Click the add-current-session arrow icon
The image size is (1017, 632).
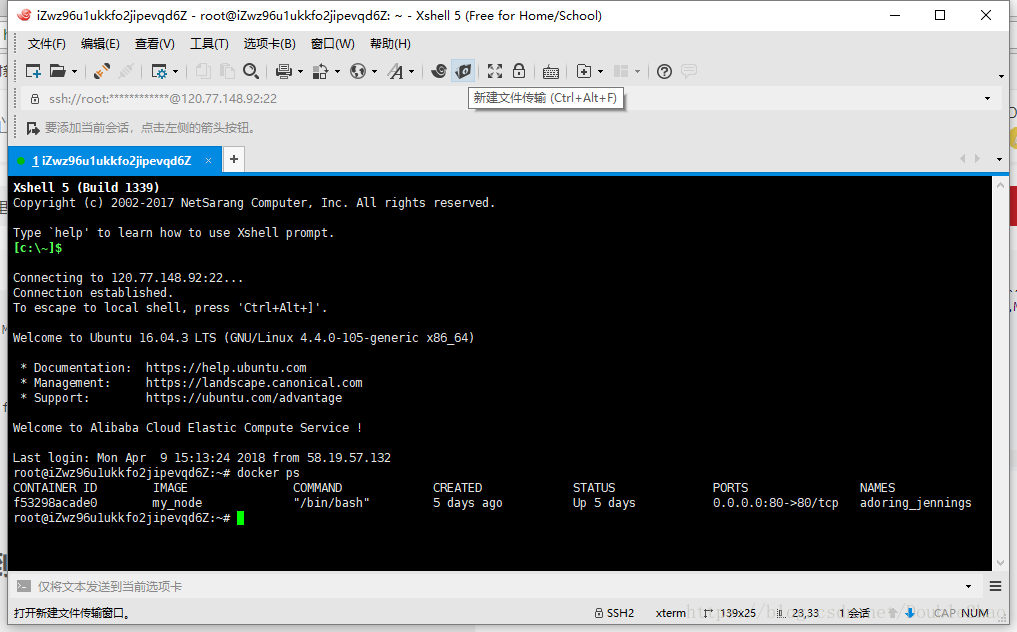32,128
